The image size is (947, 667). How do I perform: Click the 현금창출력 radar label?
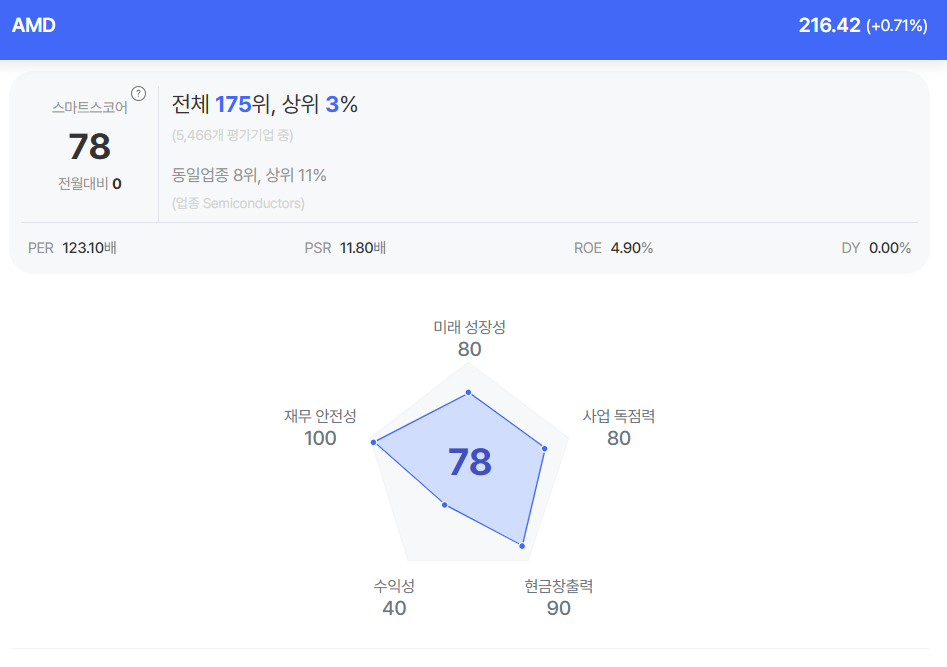click(x=559, y=586)
